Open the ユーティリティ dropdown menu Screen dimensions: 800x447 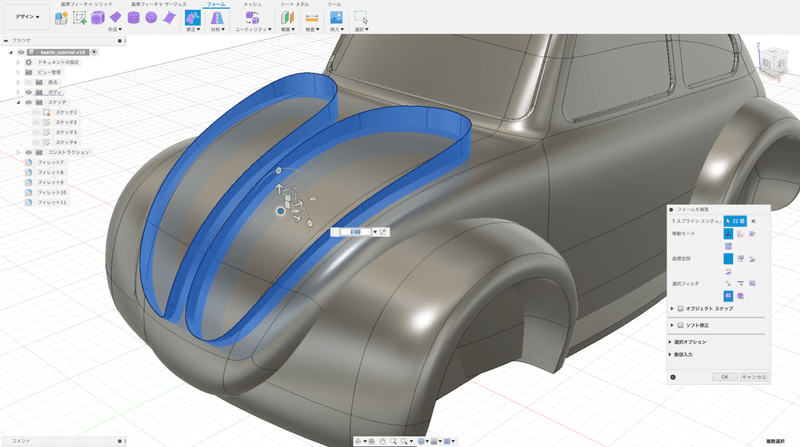tap(254, 30)
